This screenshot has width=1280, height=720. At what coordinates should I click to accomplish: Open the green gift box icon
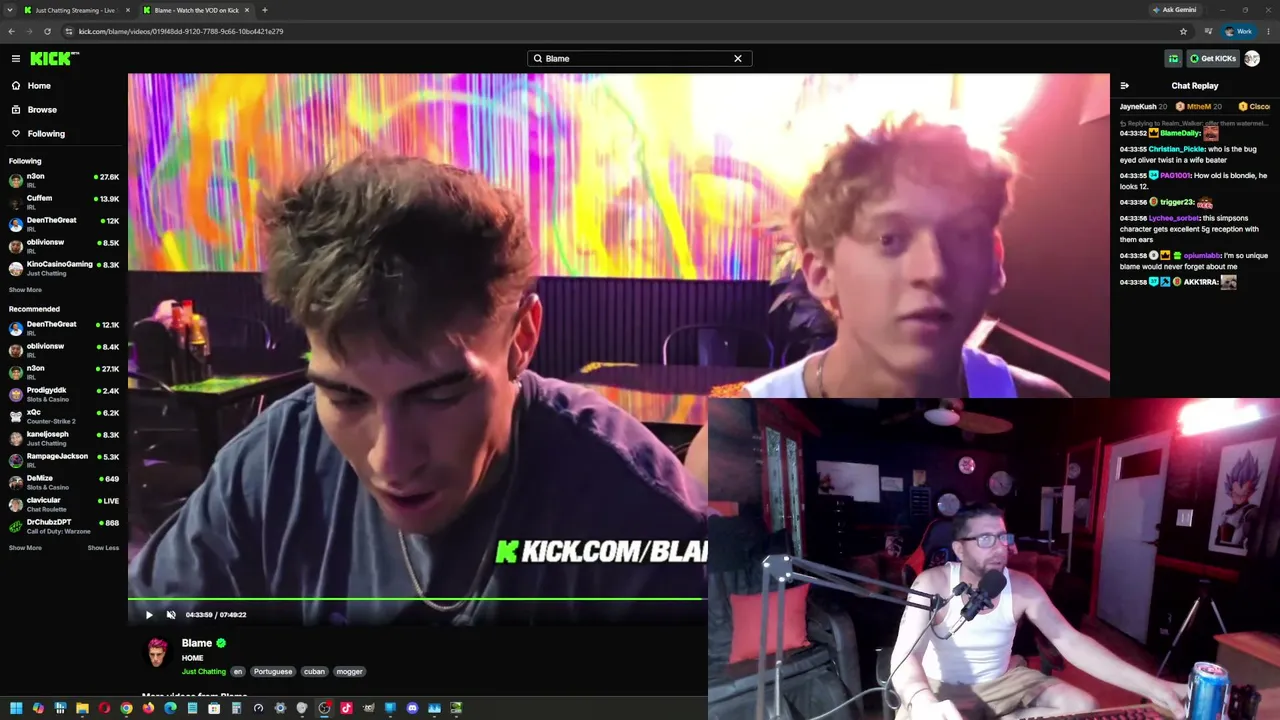pos(1174,58)
